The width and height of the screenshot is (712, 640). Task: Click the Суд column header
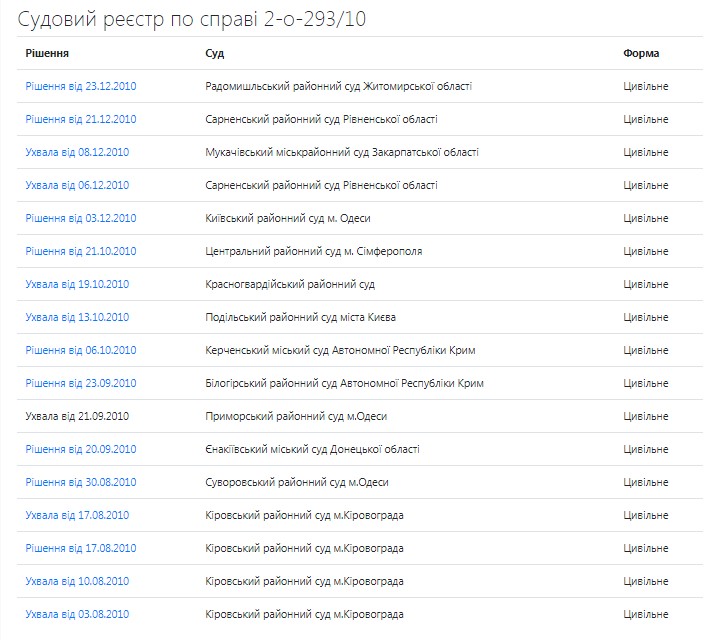pos(214,53)
